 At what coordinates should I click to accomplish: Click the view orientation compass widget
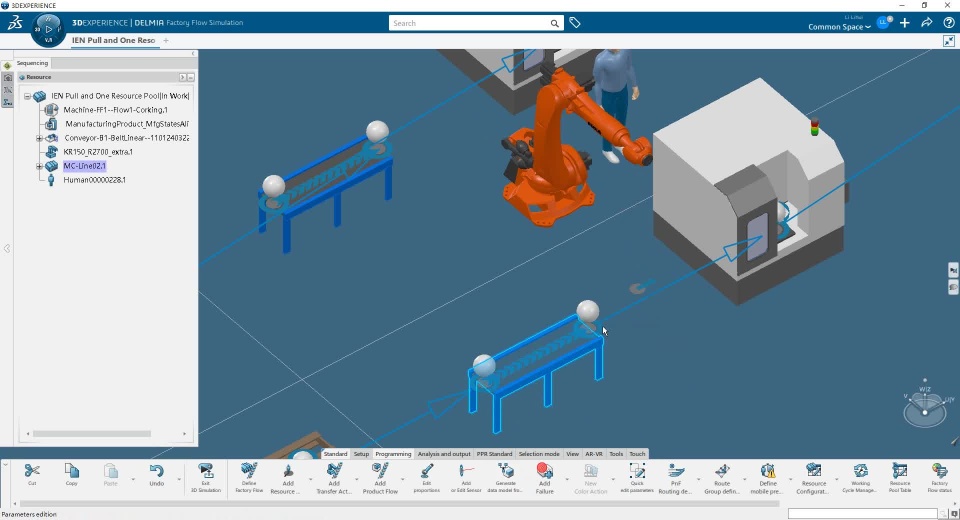click(x=924, y=404)
